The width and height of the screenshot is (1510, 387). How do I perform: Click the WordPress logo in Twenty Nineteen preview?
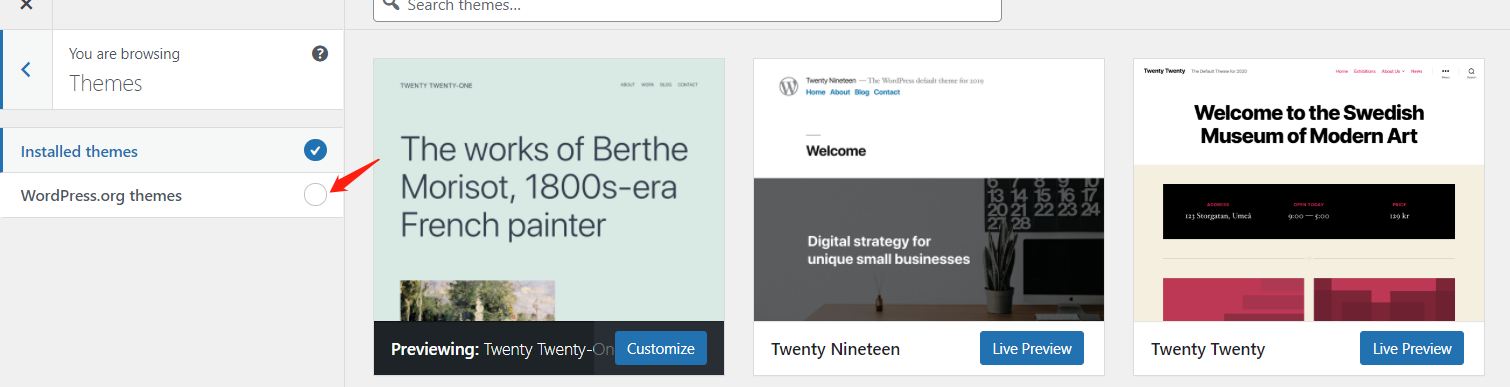pyautogui.click(x=788, y=86)
